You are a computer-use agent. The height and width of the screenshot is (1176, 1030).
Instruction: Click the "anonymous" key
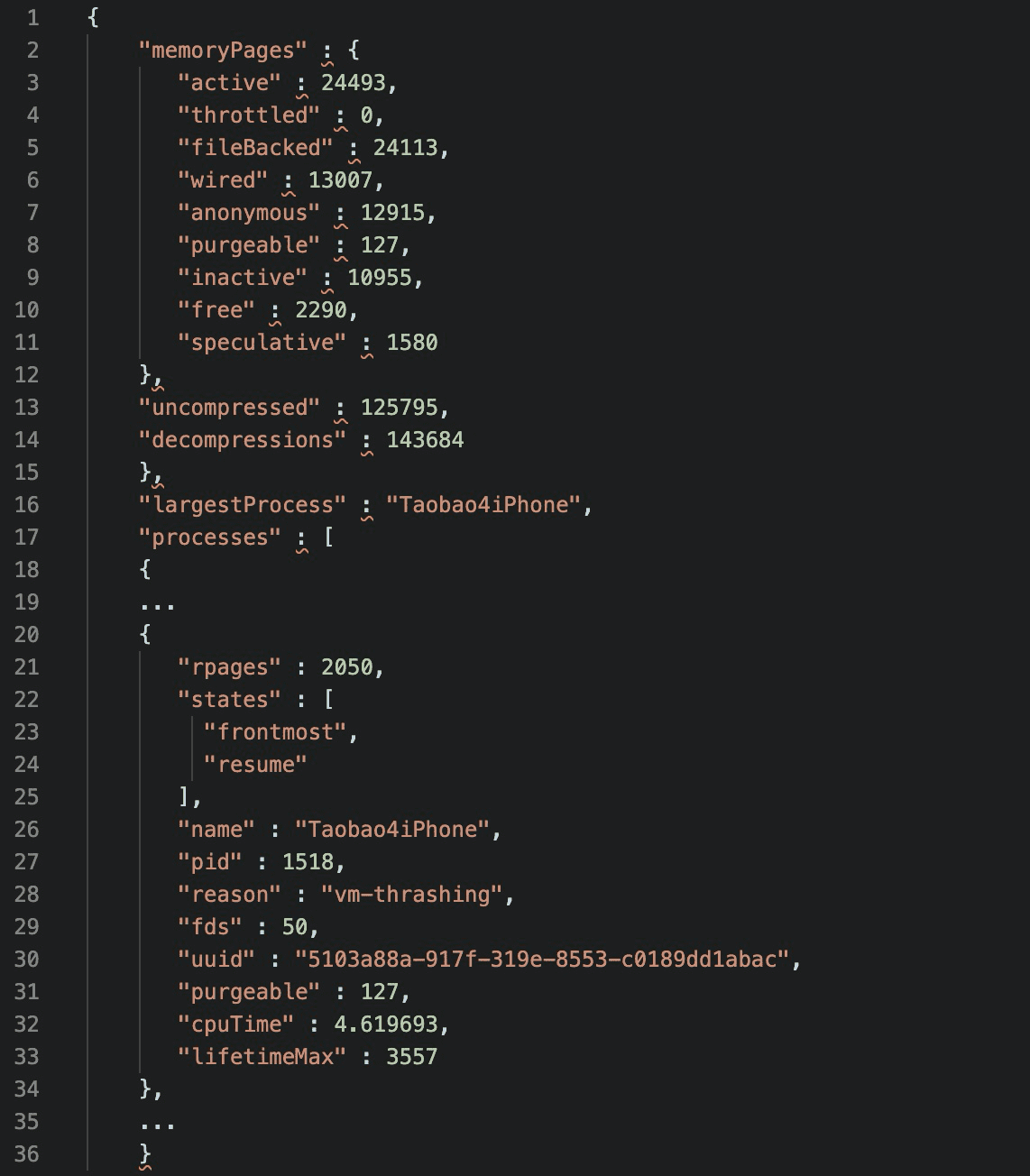pyautogui.click(x=248, y=213)
